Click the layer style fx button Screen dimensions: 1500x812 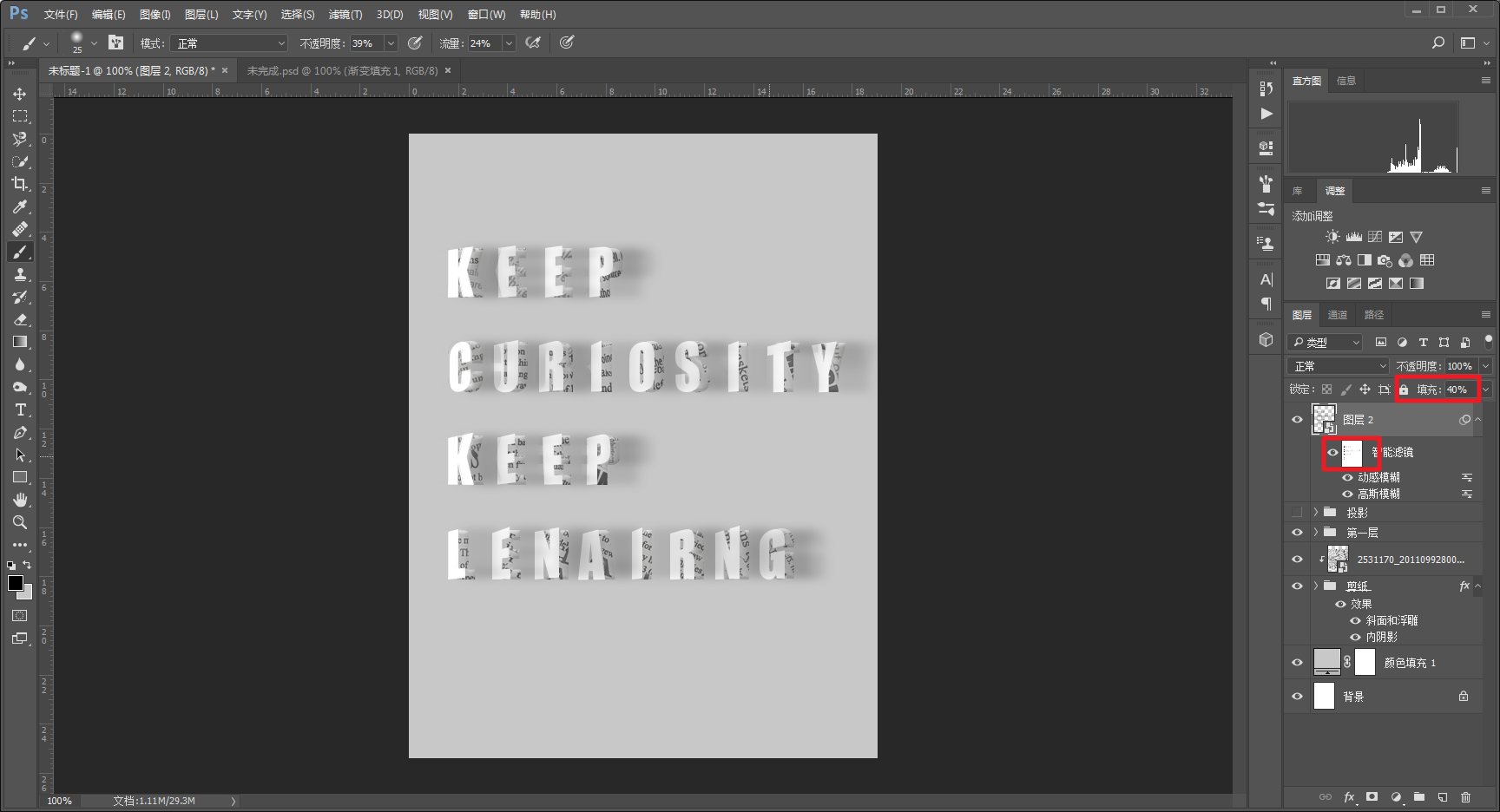point(1349,796)
